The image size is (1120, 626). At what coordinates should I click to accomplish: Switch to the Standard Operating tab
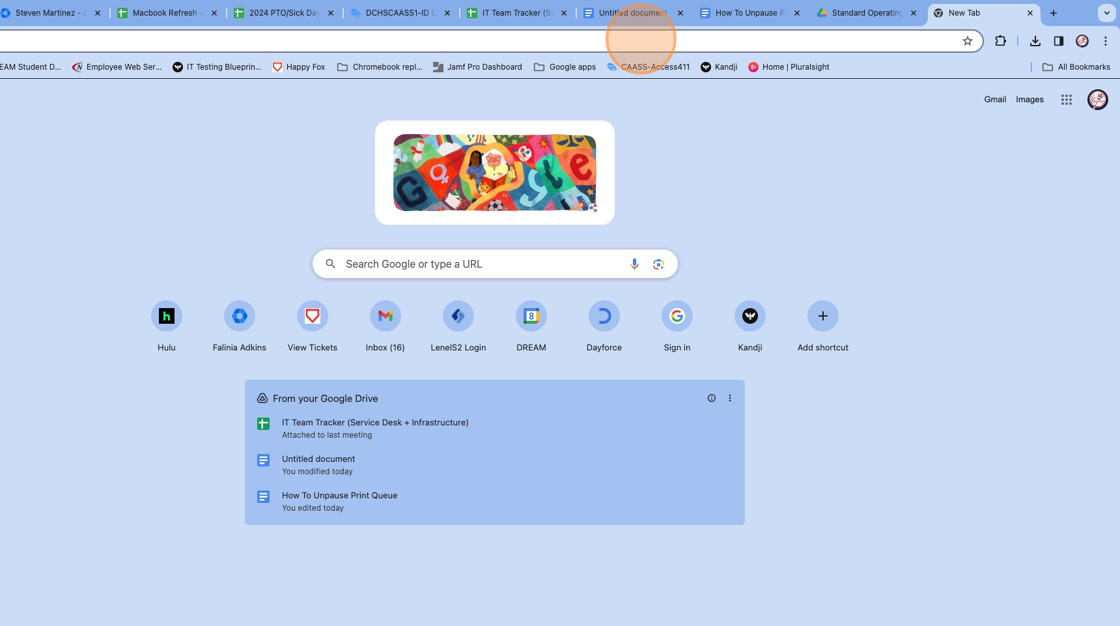coord(866,13)
